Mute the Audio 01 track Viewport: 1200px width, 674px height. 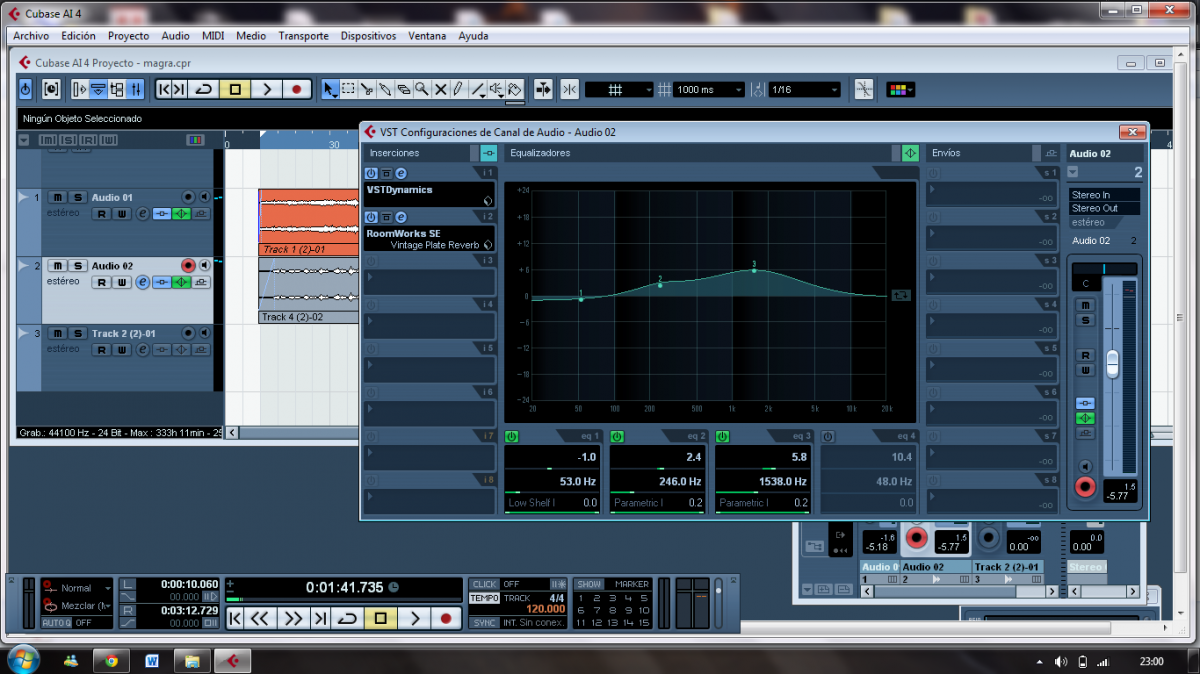59,197
